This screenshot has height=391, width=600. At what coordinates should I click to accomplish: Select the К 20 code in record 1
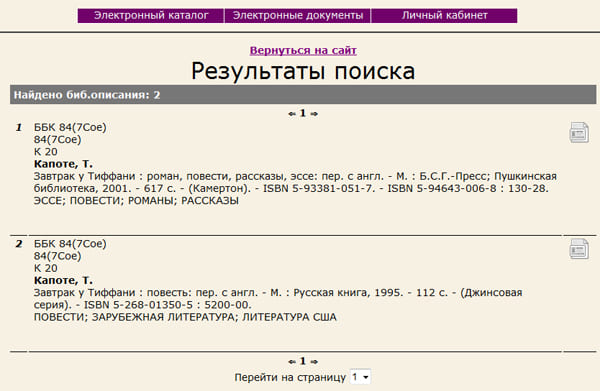(46, 152)
